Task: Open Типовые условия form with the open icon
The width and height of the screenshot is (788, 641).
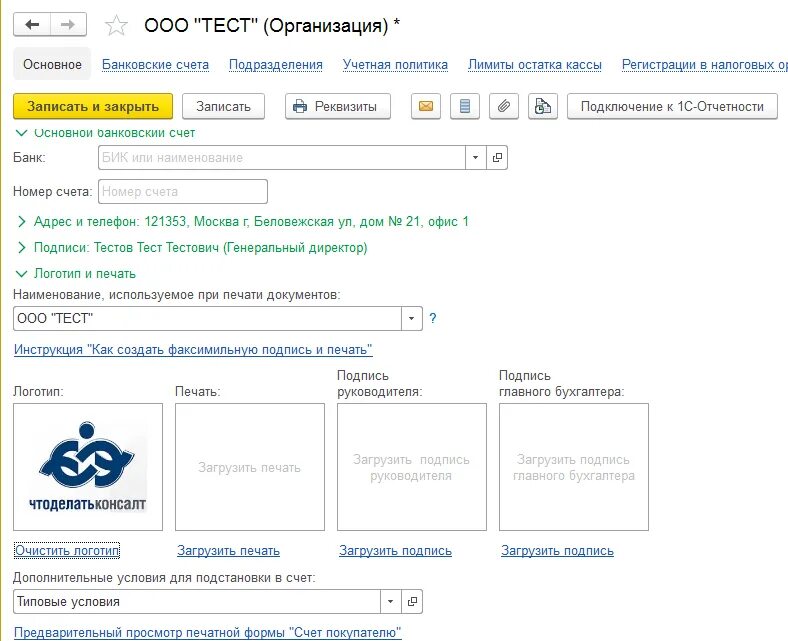Action: (412, 601)
